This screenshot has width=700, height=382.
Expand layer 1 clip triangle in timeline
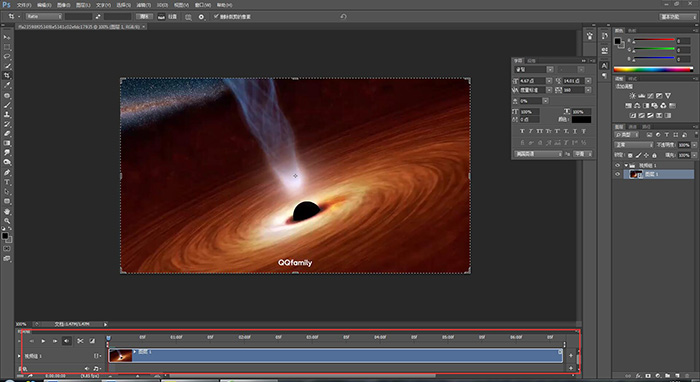click(135, 352)
